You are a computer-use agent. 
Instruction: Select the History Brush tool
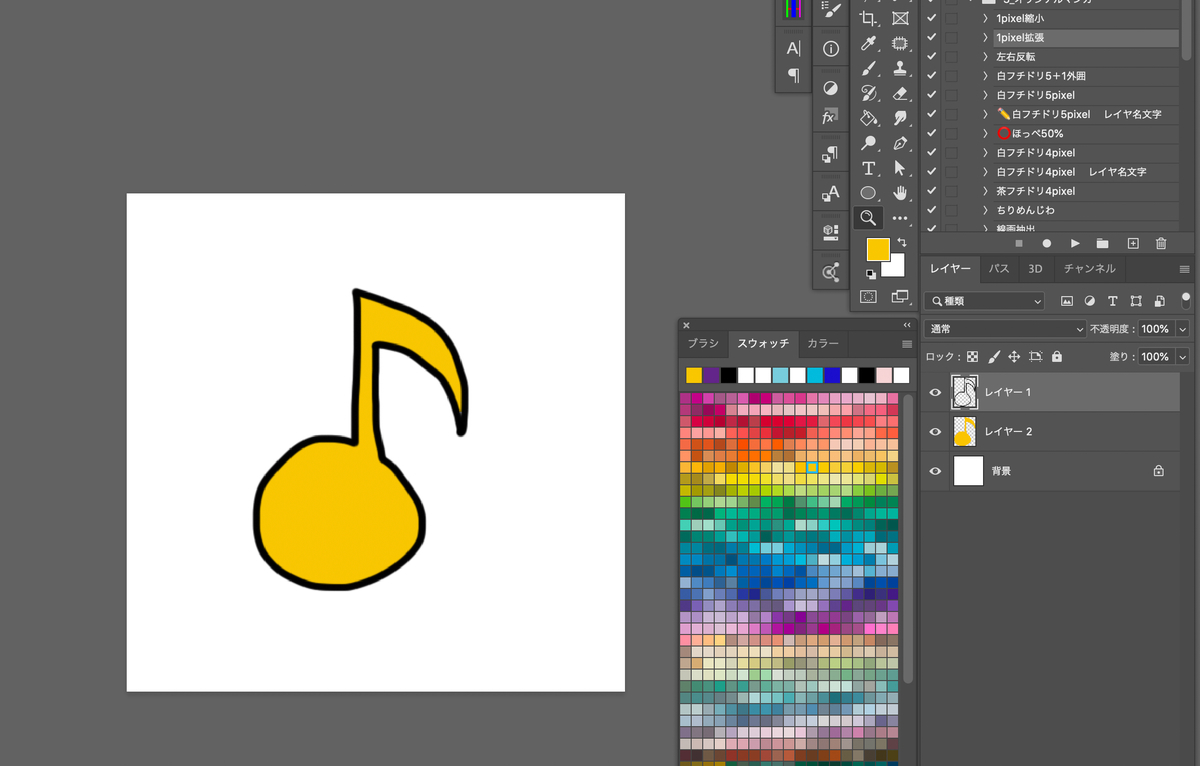[x=869, y=93]
